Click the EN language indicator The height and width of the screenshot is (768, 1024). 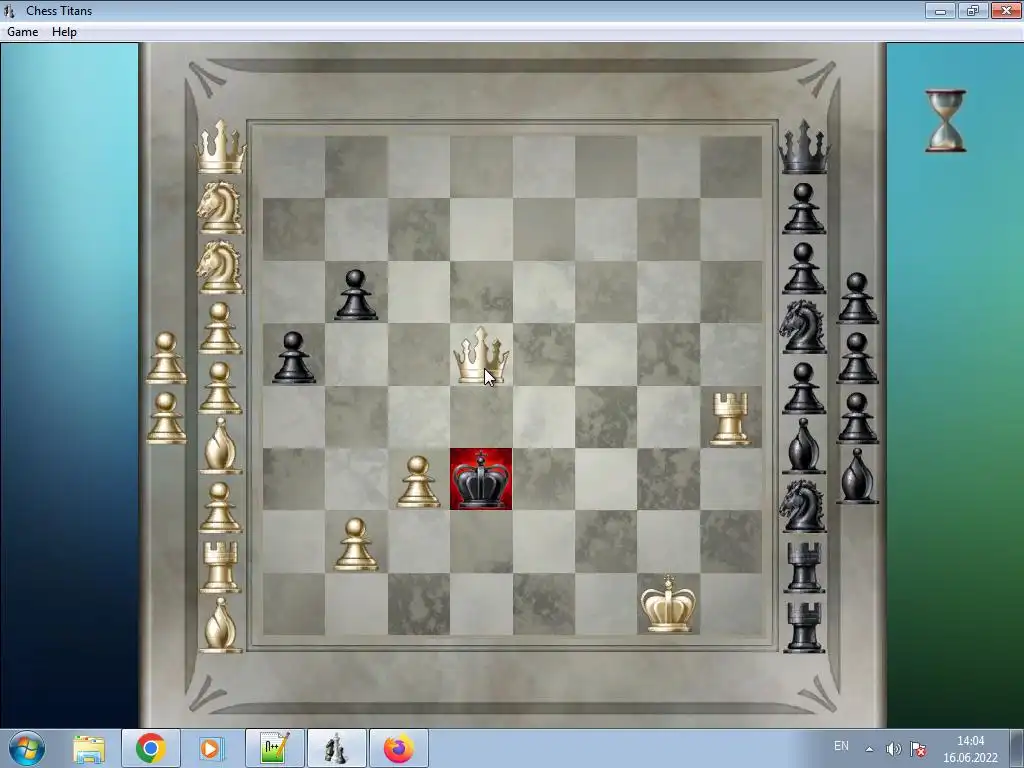841,746
